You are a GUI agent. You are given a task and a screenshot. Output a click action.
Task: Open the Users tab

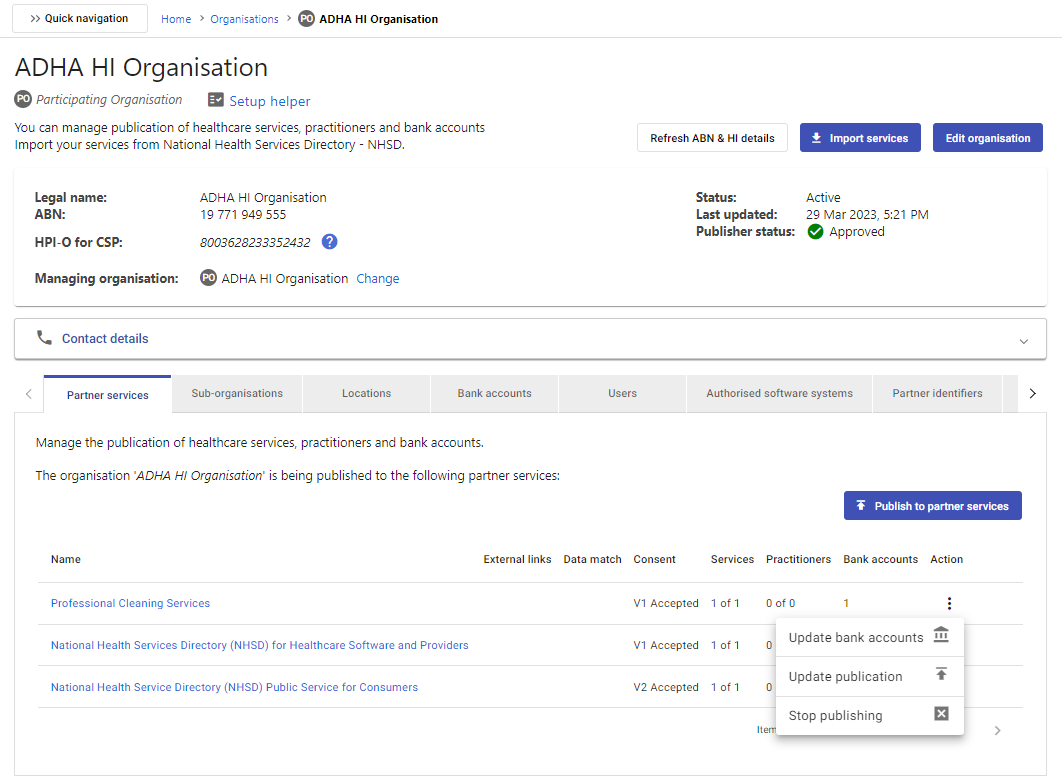pyautogui.click(x=622, y=394)
